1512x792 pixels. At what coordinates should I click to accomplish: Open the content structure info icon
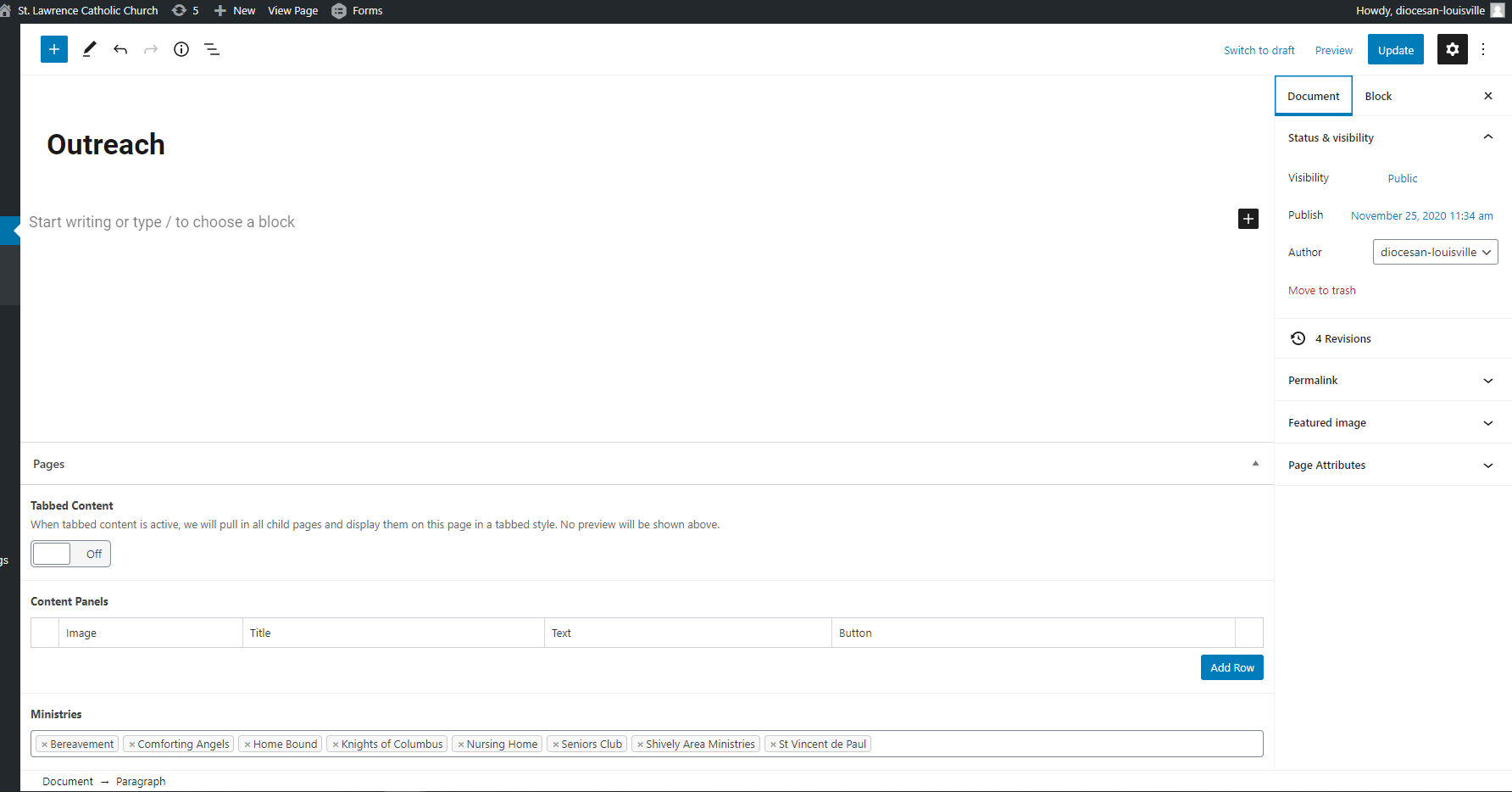[x=181, y=49]
